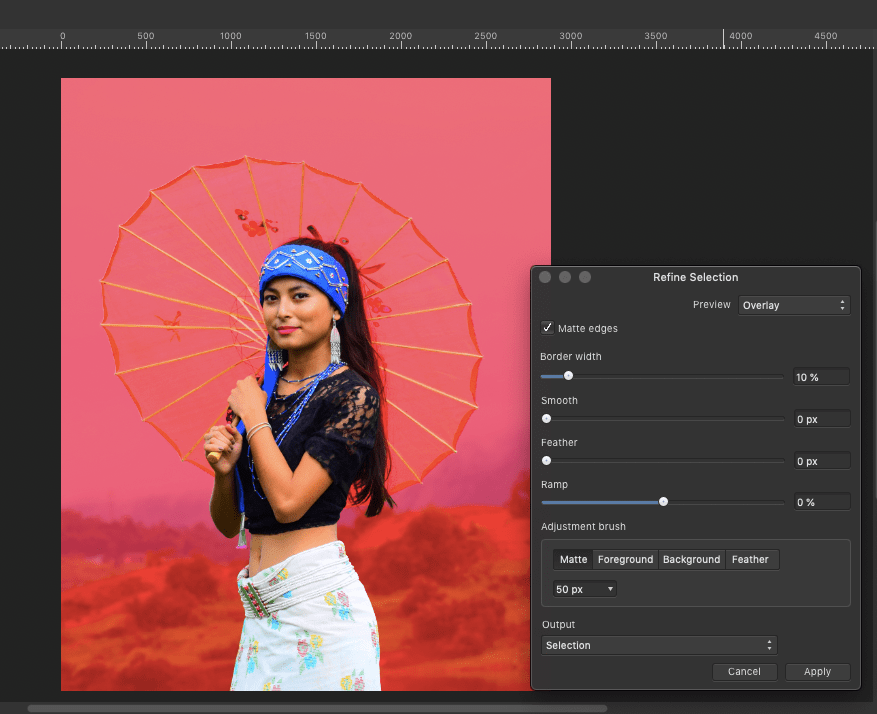Click the Border width 10 % value field
The height and width of the screenshot is (714, 877).
tap(820, 377)
